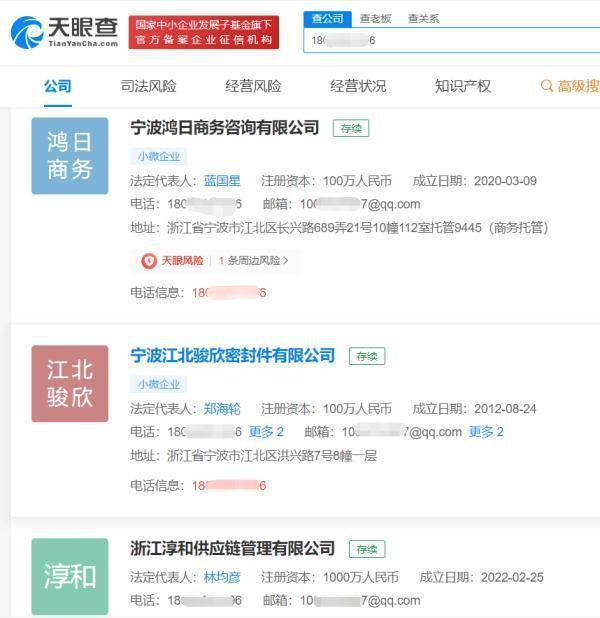Click phone info number under 宁波鸿日商务

[x=229, y=292]
